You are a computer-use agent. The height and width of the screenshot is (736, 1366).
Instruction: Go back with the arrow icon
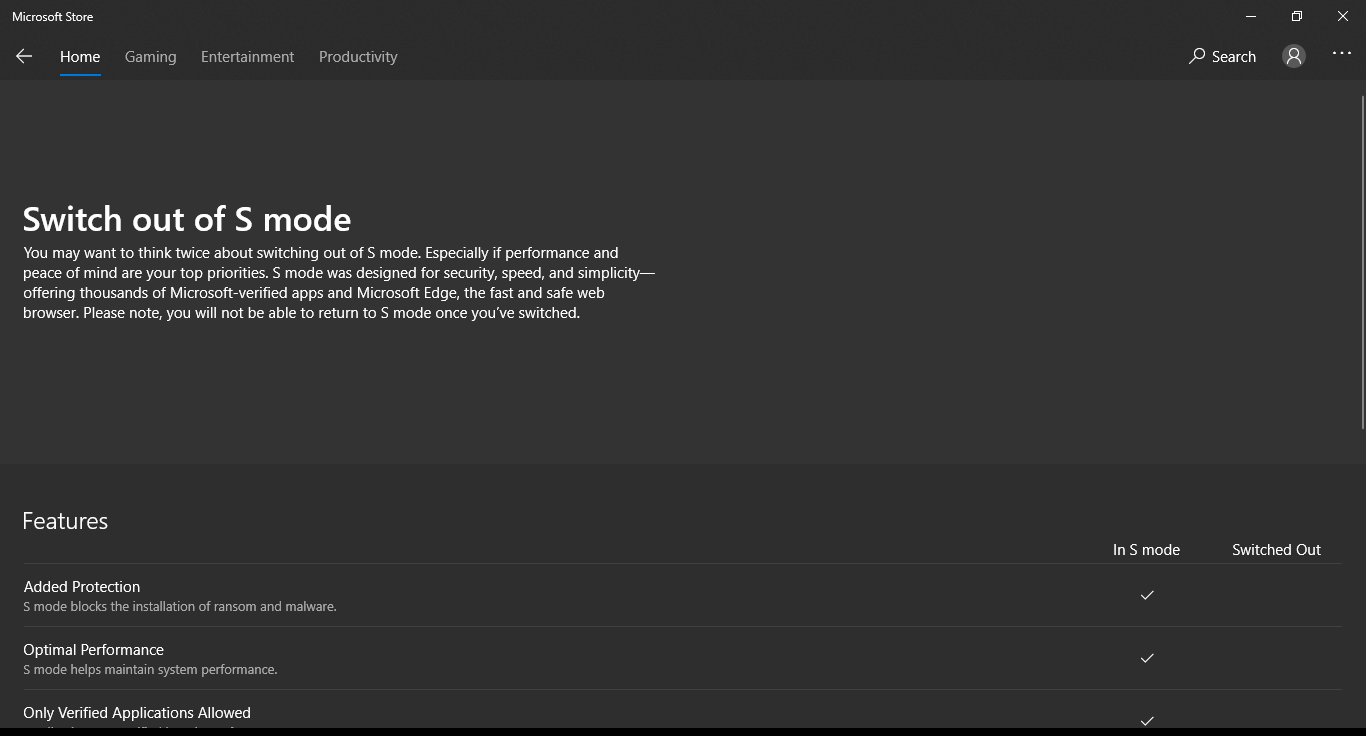pos(24,57)
